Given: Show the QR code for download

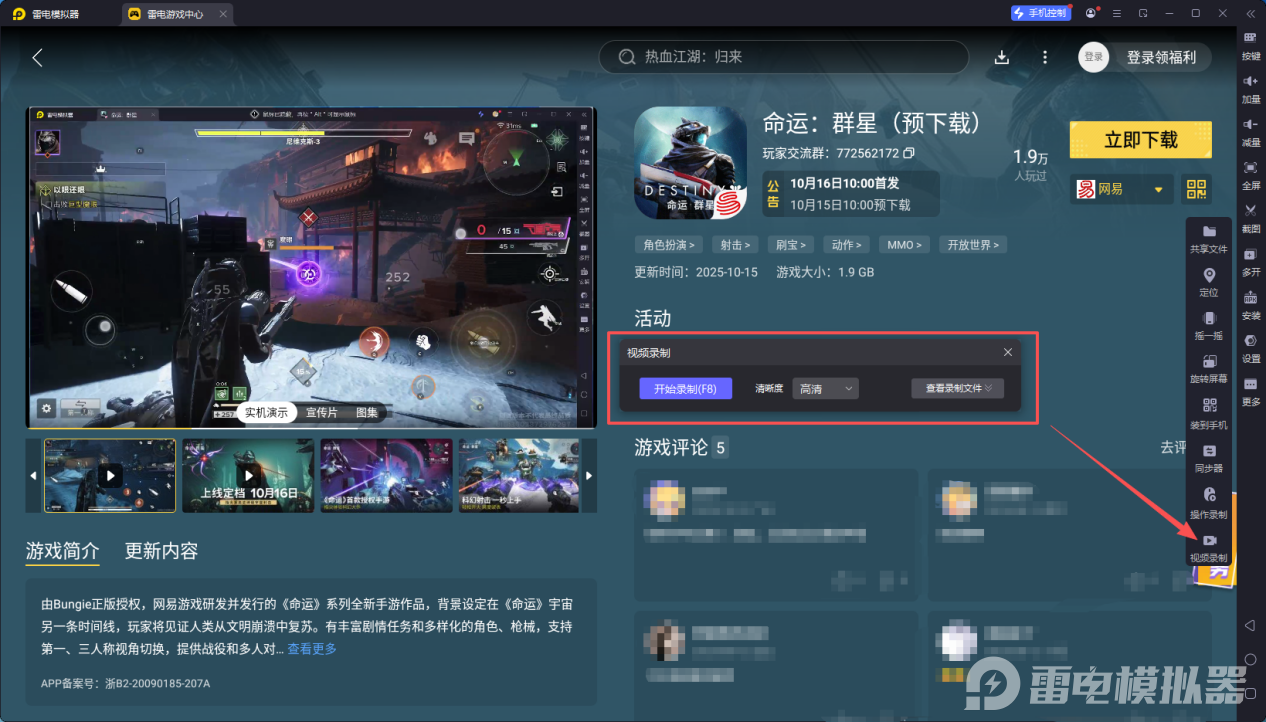Looking at the screenshot, I should [x=1196, y=189].
